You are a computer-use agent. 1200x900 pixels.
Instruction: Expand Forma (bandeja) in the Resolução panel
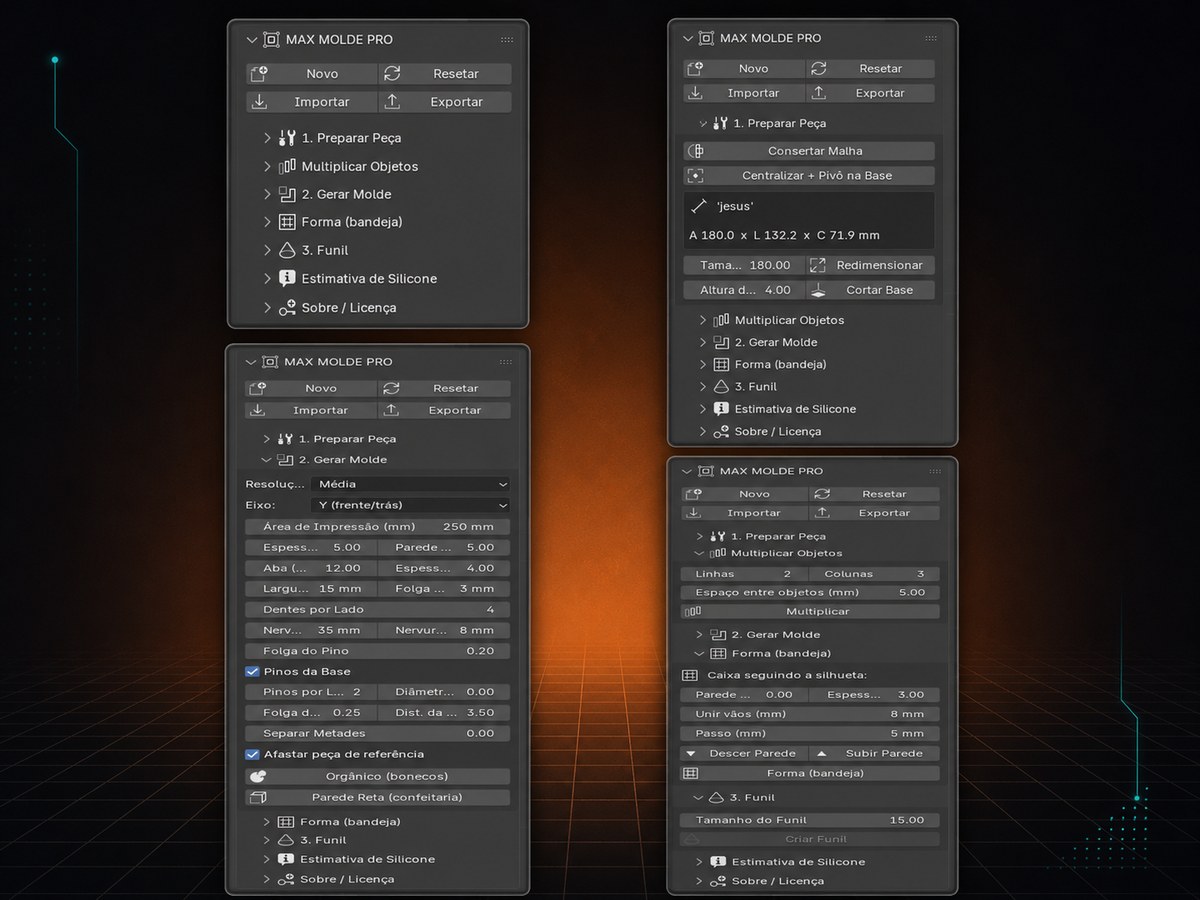click(x=266, y=821)
